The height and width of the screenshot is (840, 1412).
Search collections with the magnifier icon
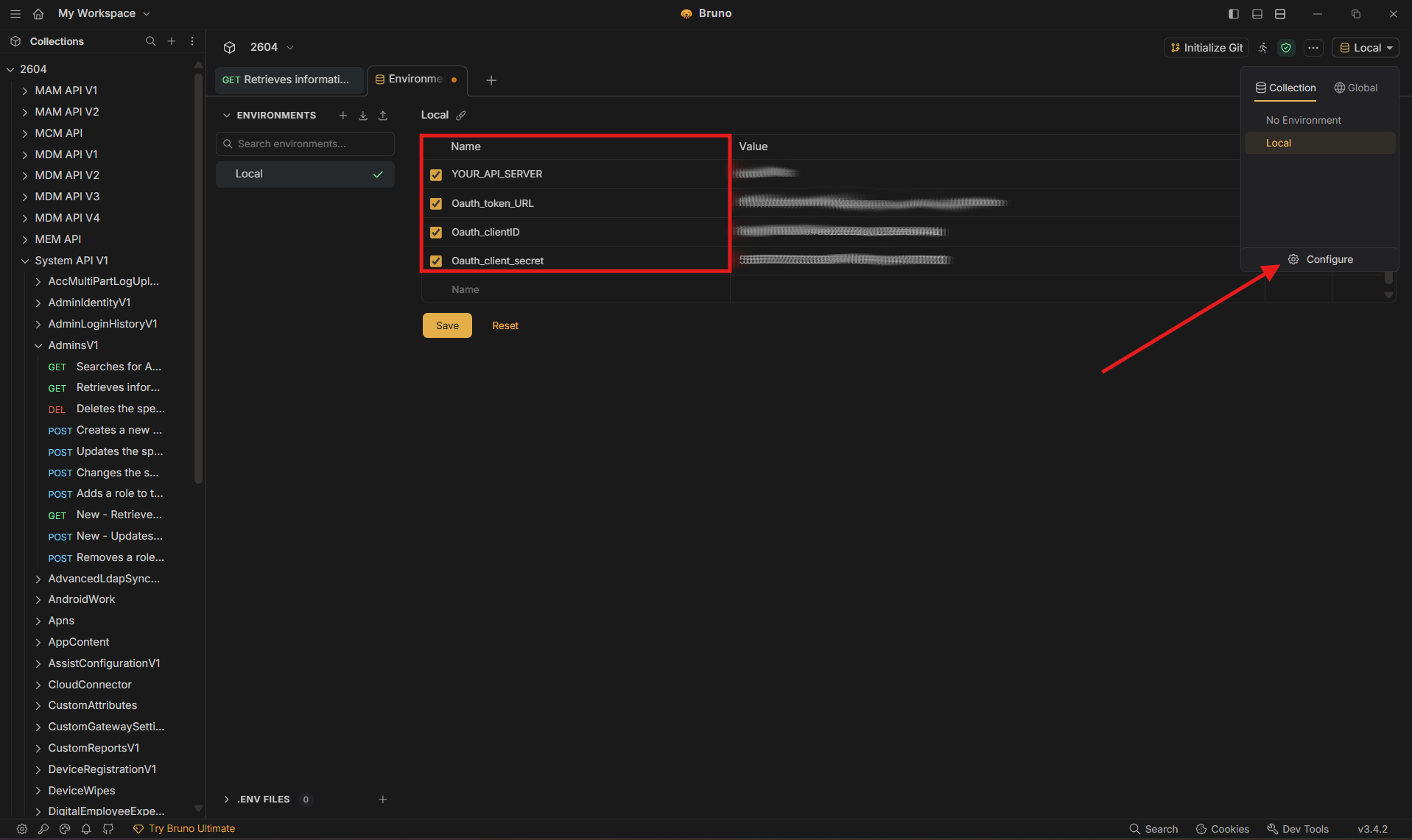[x=150, y=41]
